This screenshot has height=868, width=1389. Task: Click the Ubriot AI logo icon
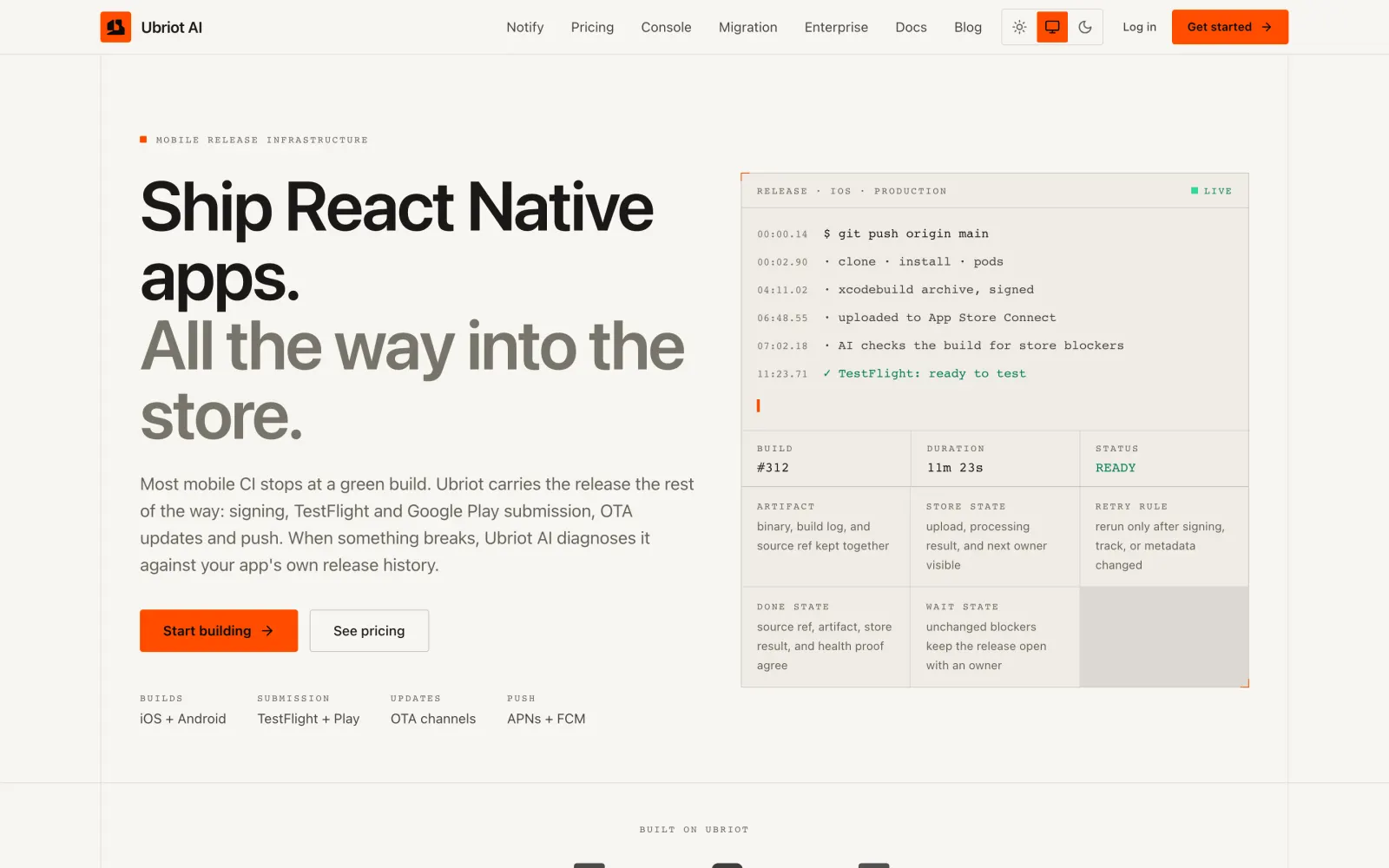click(115, 27)
